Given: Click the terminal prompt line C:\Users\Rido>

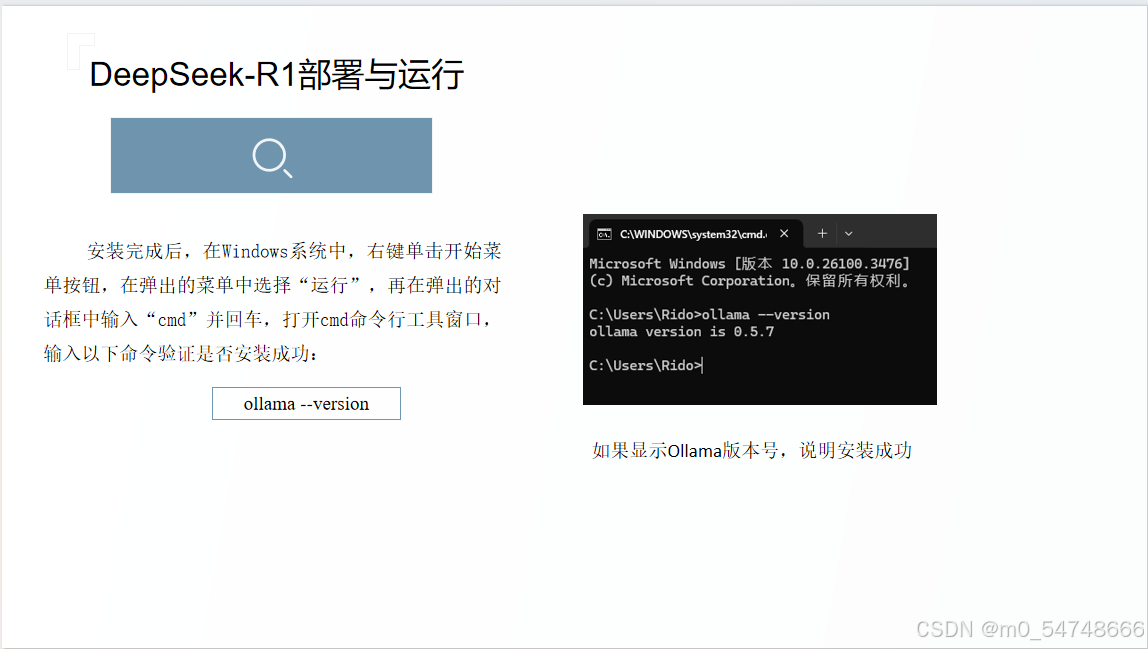Looking at the screenshot, I should pyautogui.click(x=646, y=366).
